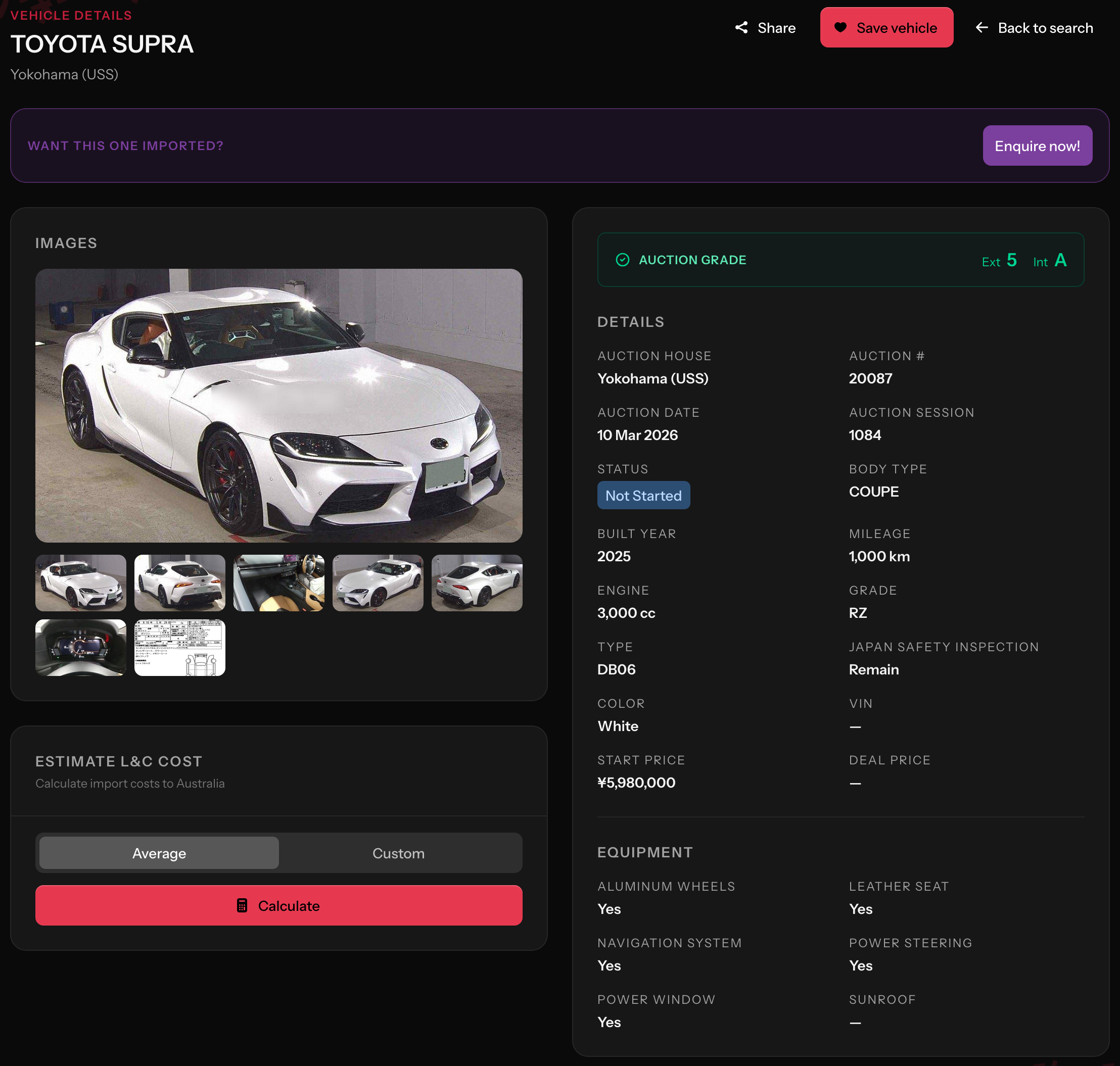Viewport: 1120px width, 1066px height.
Task: Go back to search
Action: [1034, 27]
